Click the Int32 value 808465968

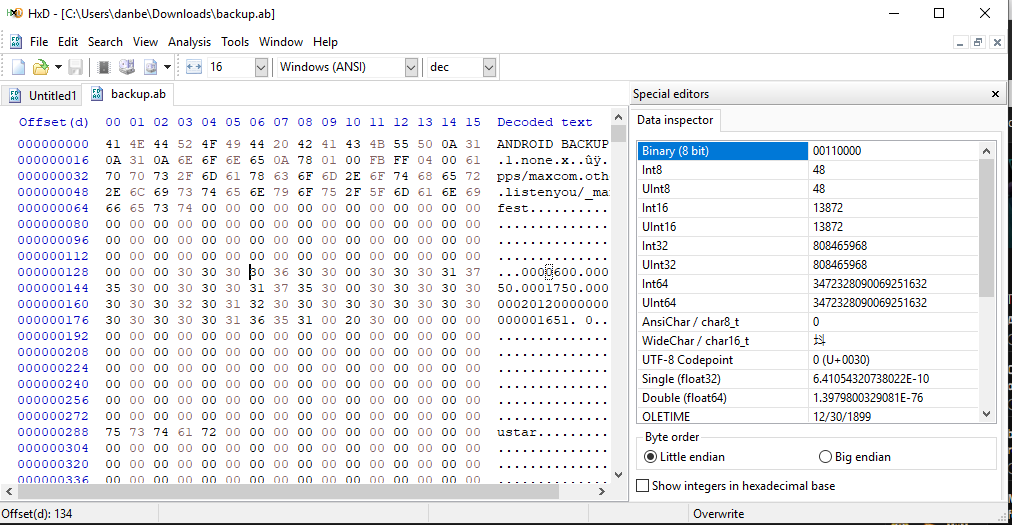(x=840, y=246)
